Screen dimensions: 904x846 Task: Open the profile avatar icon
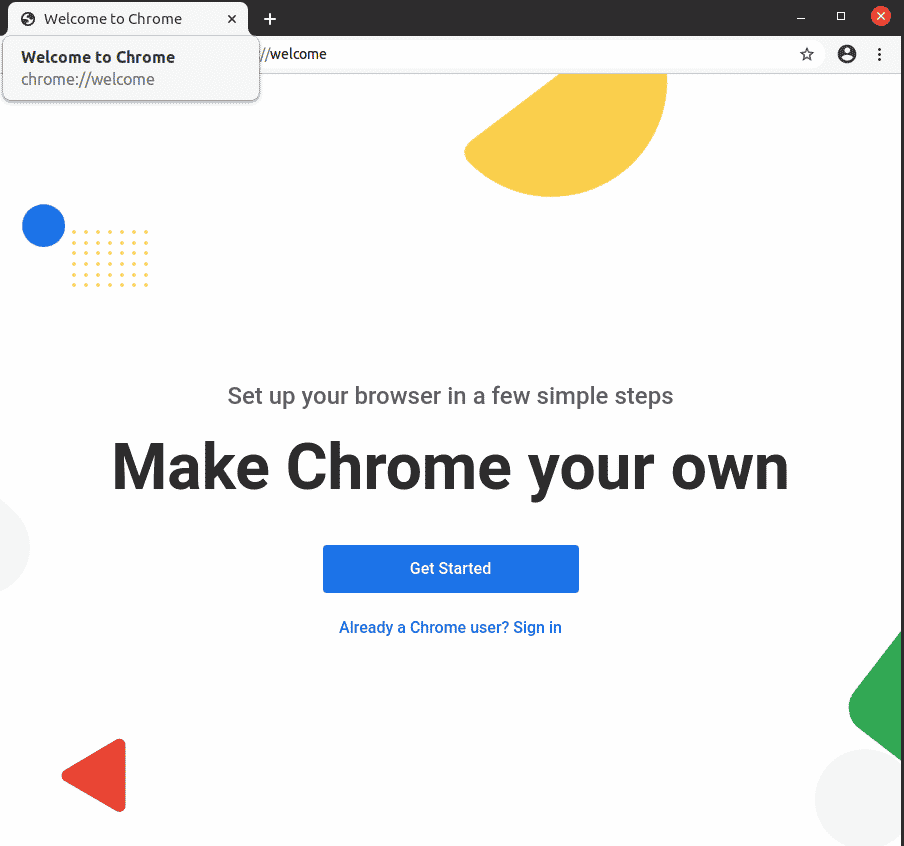click(x=847, y=55)
